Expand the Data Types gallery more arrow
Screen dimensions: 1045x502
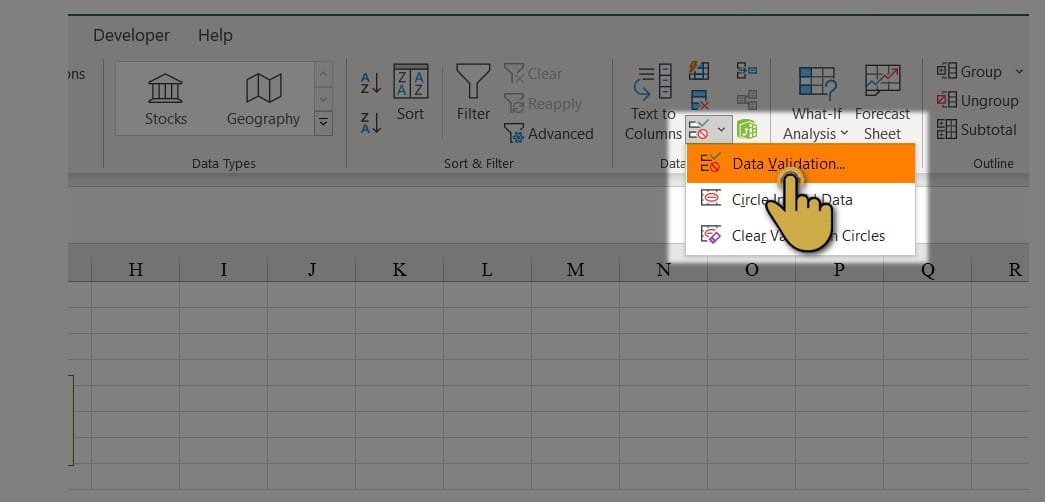pyautogui.click(x=323, y=123)
